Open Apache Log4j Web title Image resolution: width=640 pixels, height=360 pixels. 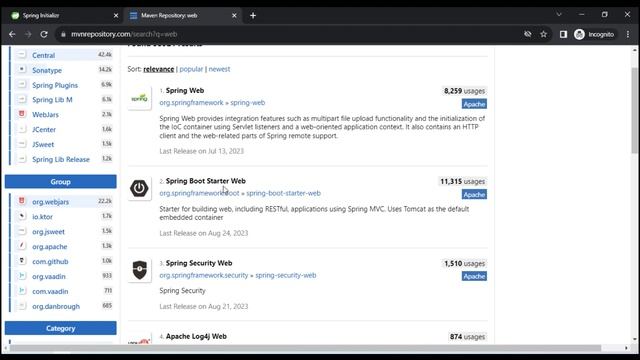coord(196,336)
